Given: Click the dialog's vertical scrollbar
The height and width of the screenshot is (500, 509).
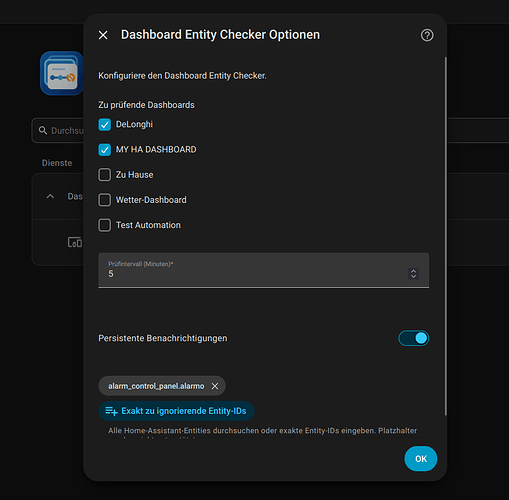Looking at the screenshot, I should [445, 236].
